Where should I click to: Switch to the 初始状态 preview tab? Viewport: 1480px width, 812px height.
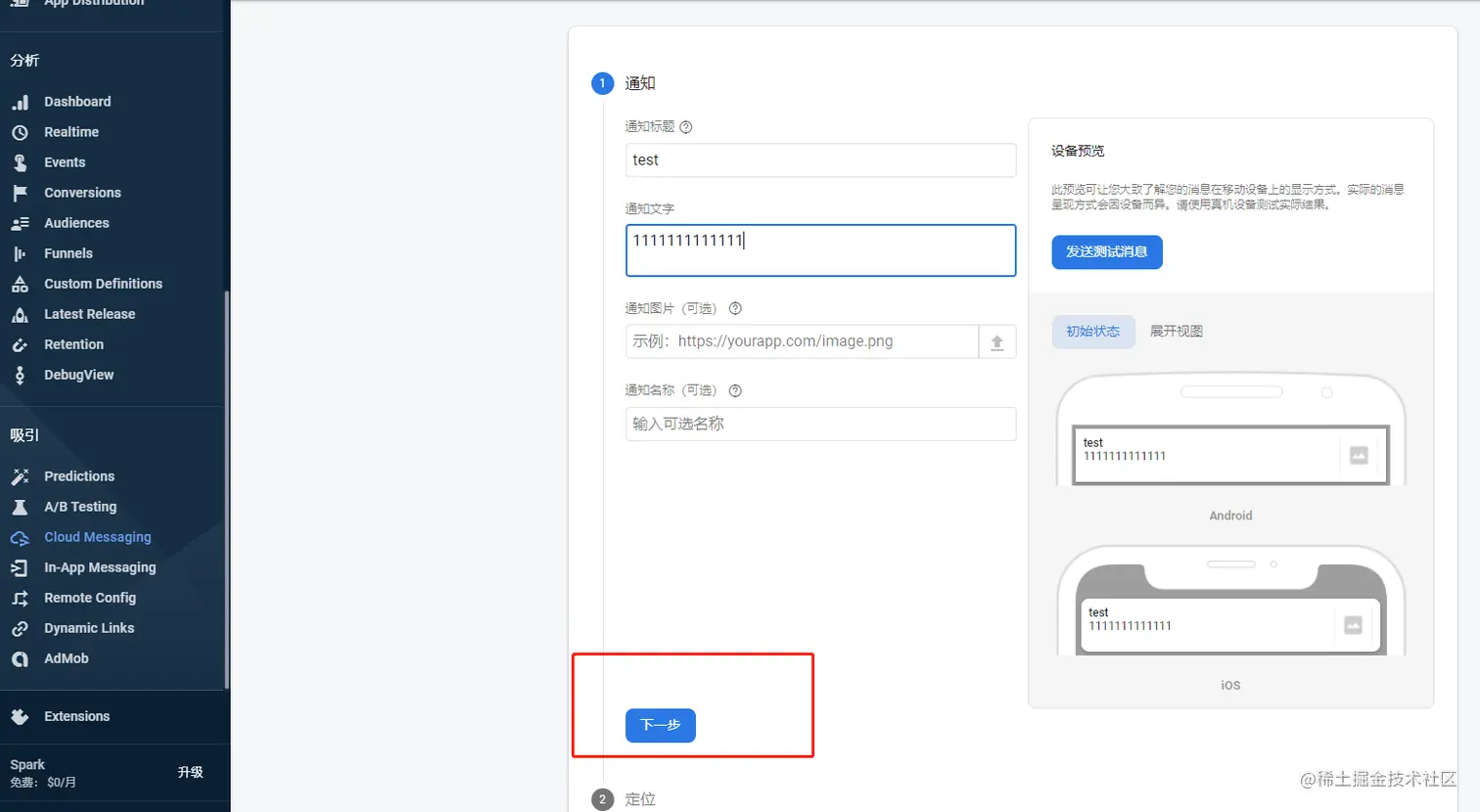1093,332
